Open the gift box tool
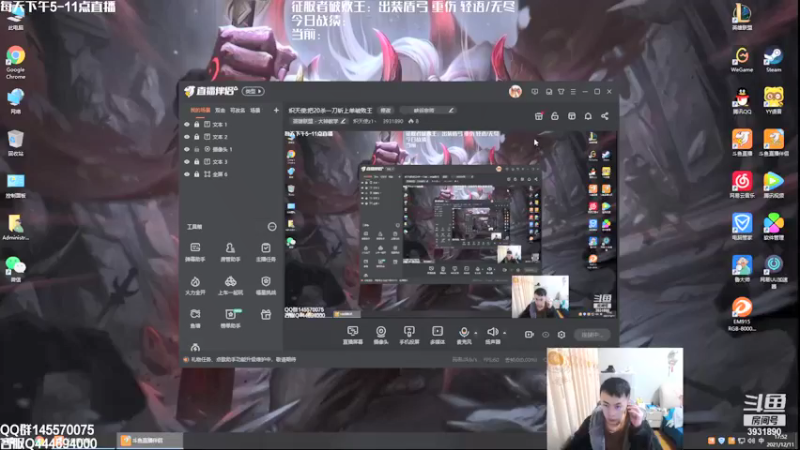This screenshot has height=450, width=800. tap(266, 315)
